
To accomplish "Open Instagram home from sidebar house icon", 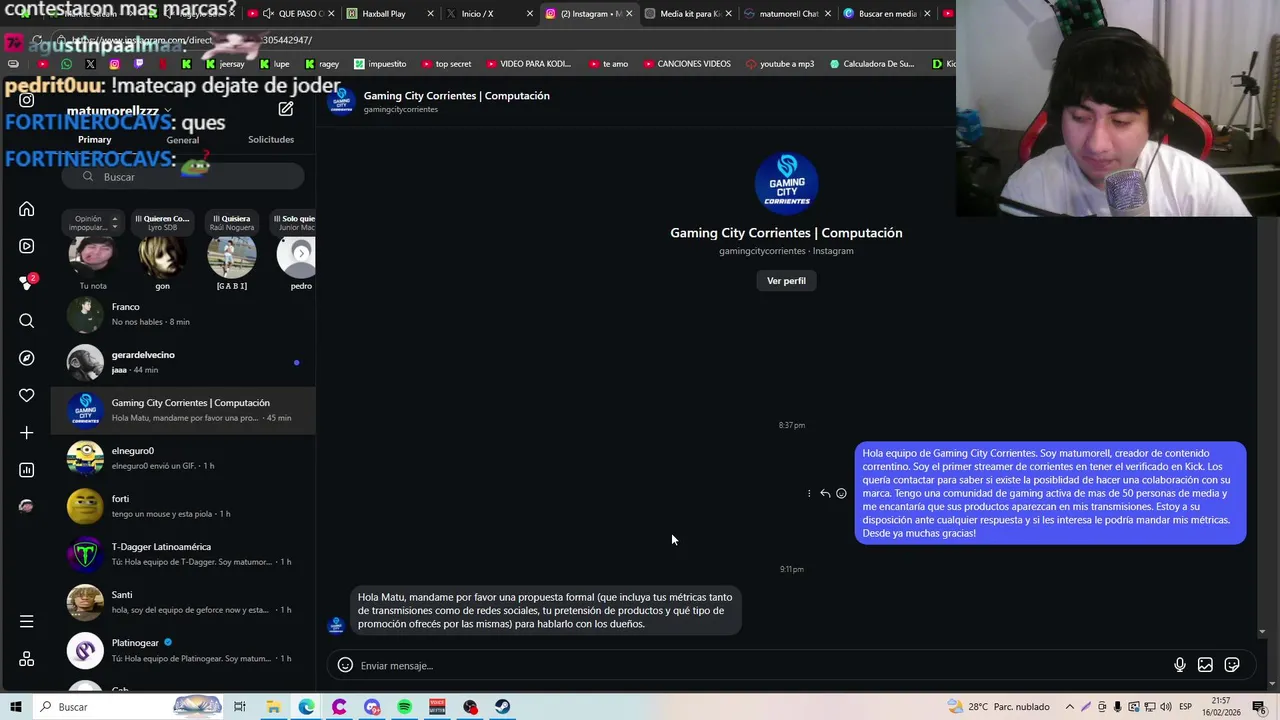I will coord(27,209).
